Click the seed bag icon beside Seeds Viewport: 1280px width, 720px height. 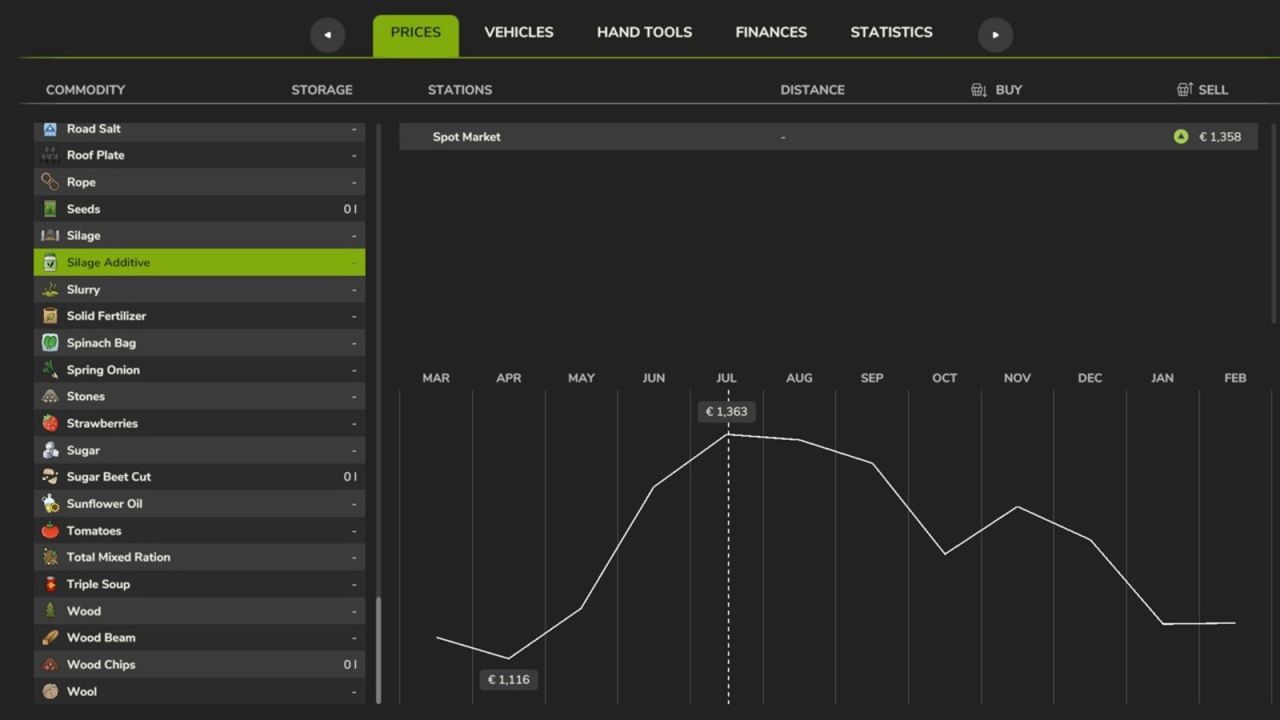coord(50,208)
